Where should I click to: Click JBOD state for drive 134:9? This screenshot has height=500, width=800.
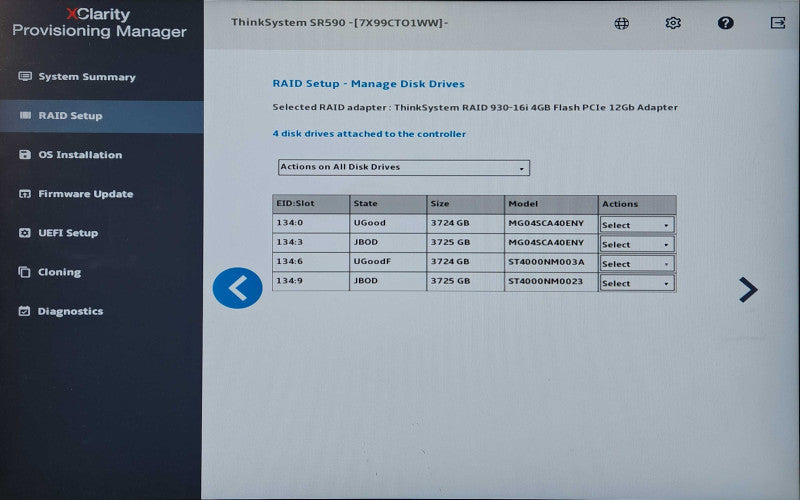(x=388, y=281)
